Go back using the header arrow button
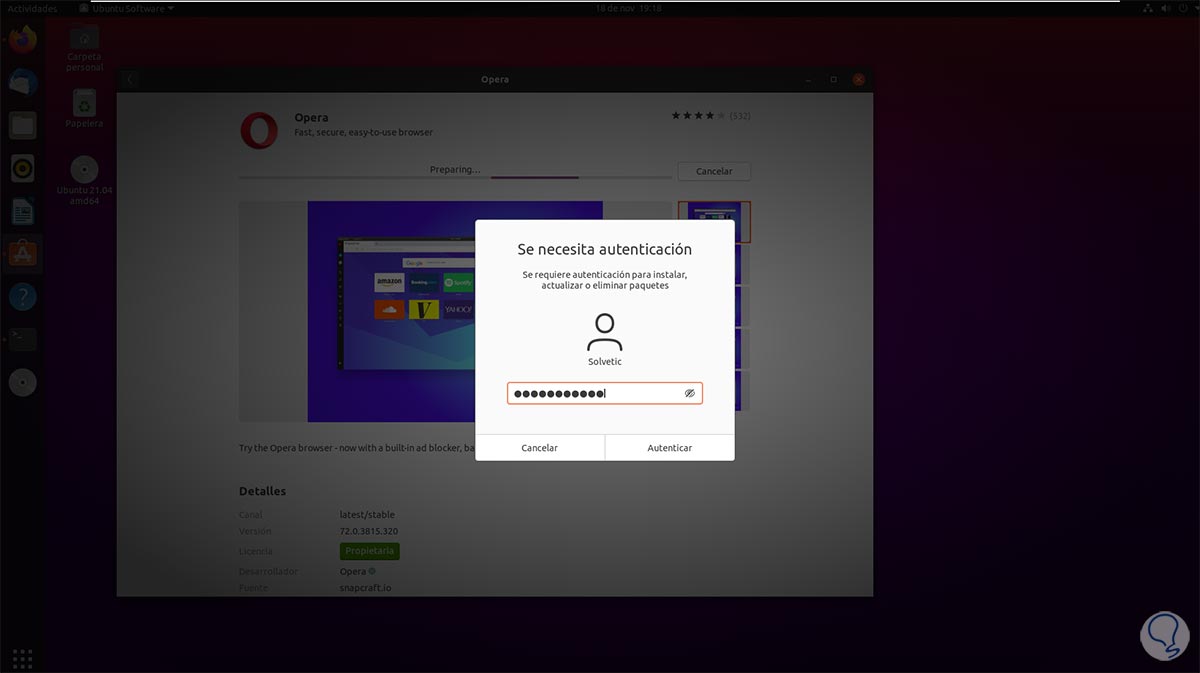Viewport: 1200px width, 673px height. 130,79
